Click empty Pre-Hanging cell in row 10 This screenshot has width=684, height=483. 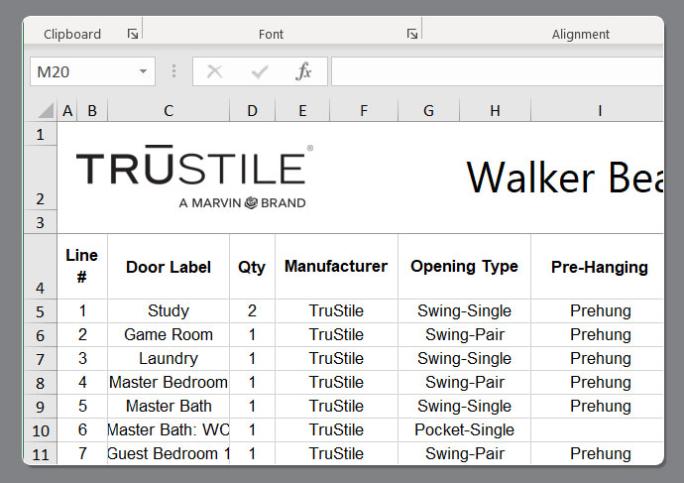[597, 430]
